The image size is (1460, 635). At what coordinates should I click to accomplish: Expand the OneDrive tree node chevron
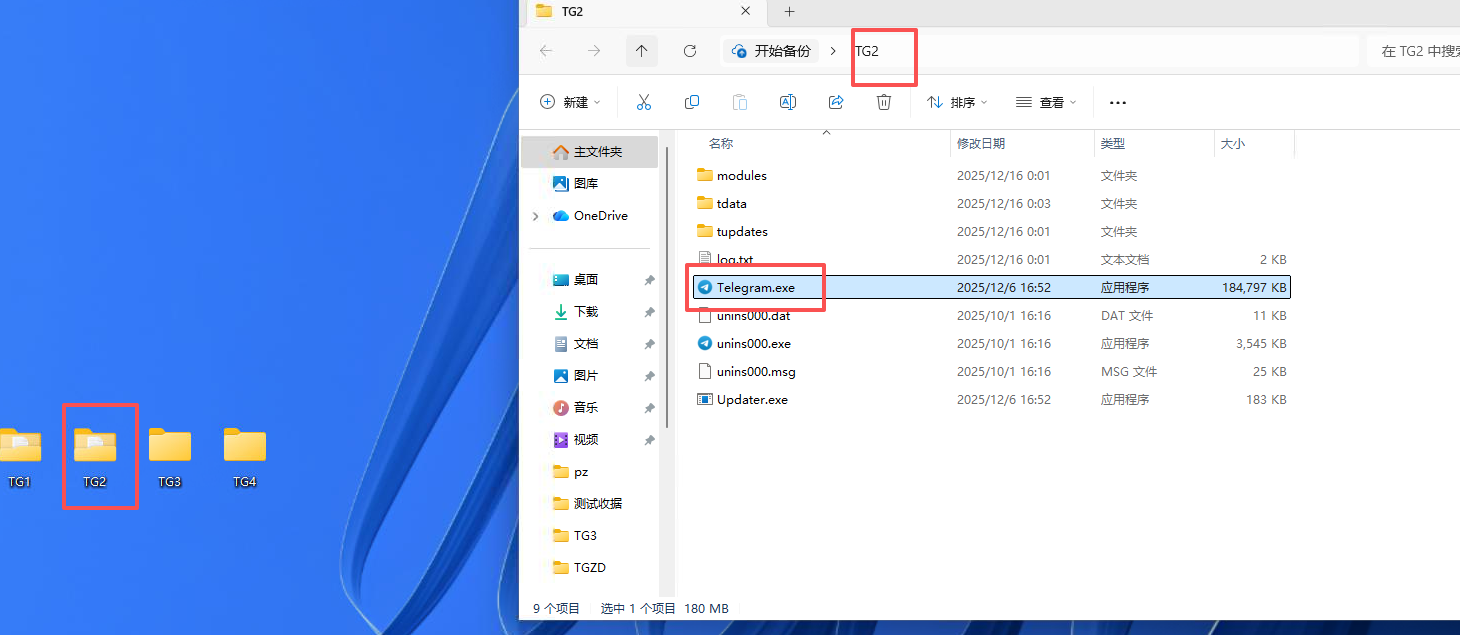[x=536, y=216]
